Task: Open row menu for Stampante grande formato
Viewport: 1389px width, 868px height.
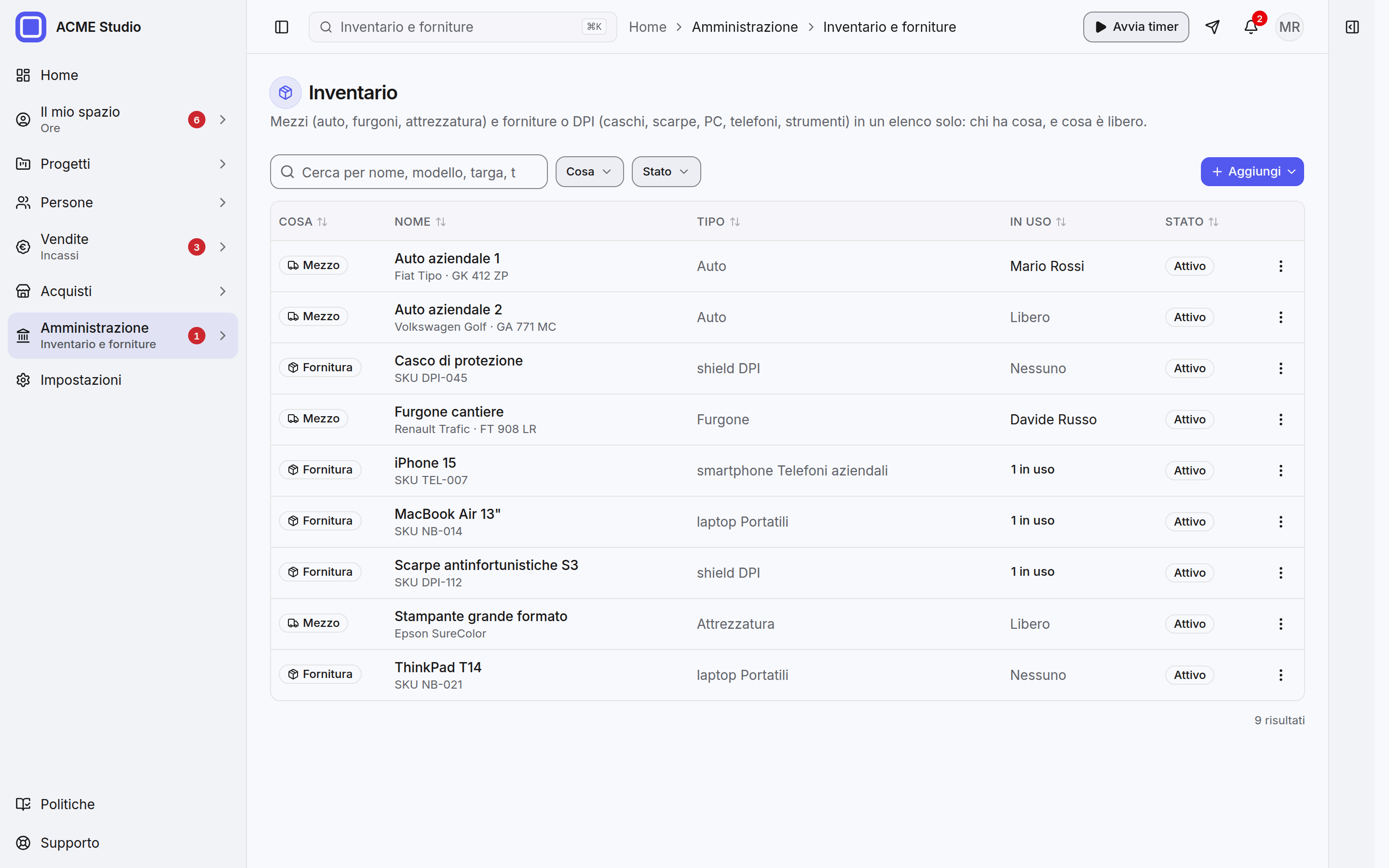Action: tap(1280, 624)
